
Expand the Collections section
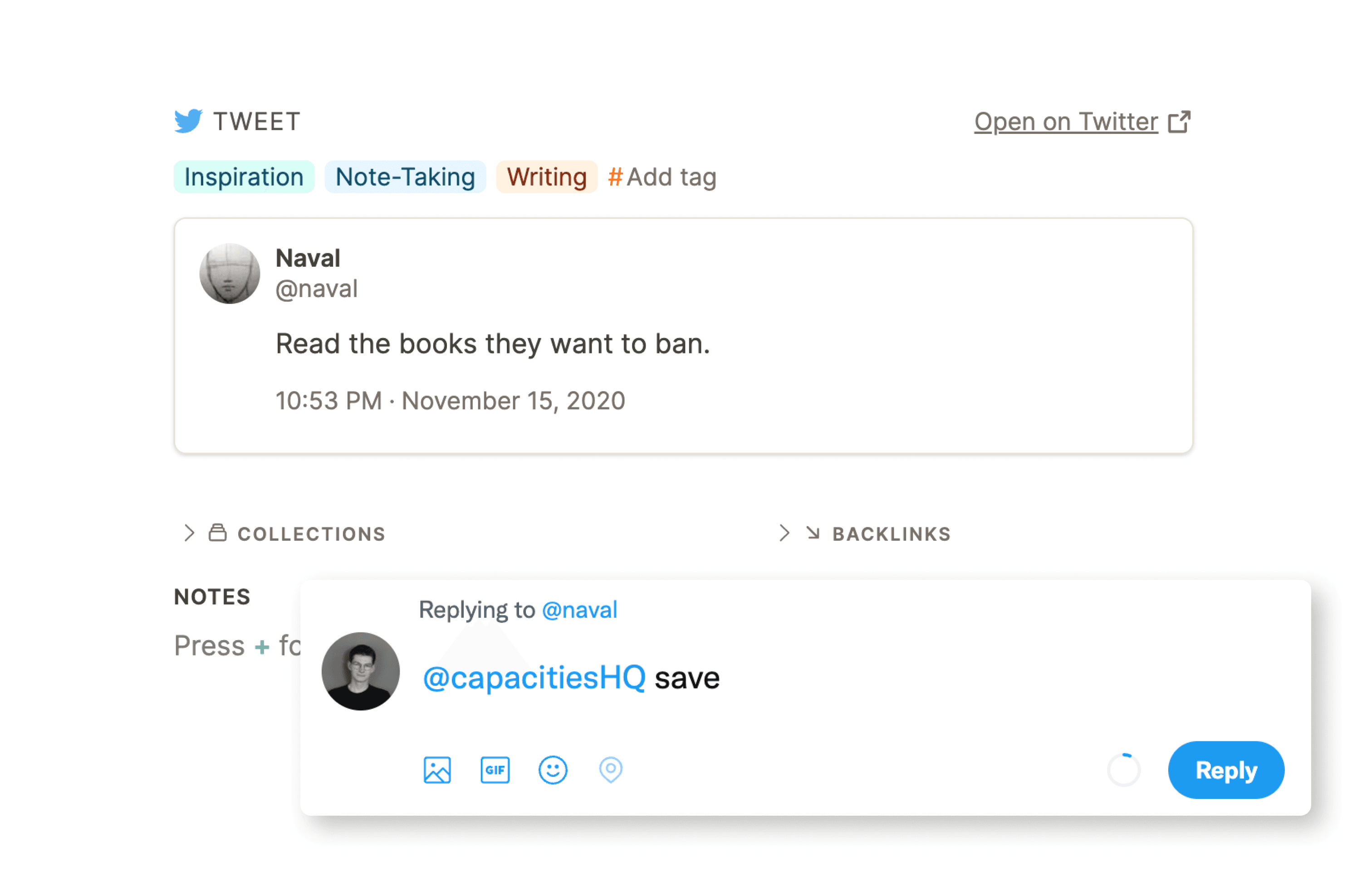pyautogui.click(x=188, y=533)
